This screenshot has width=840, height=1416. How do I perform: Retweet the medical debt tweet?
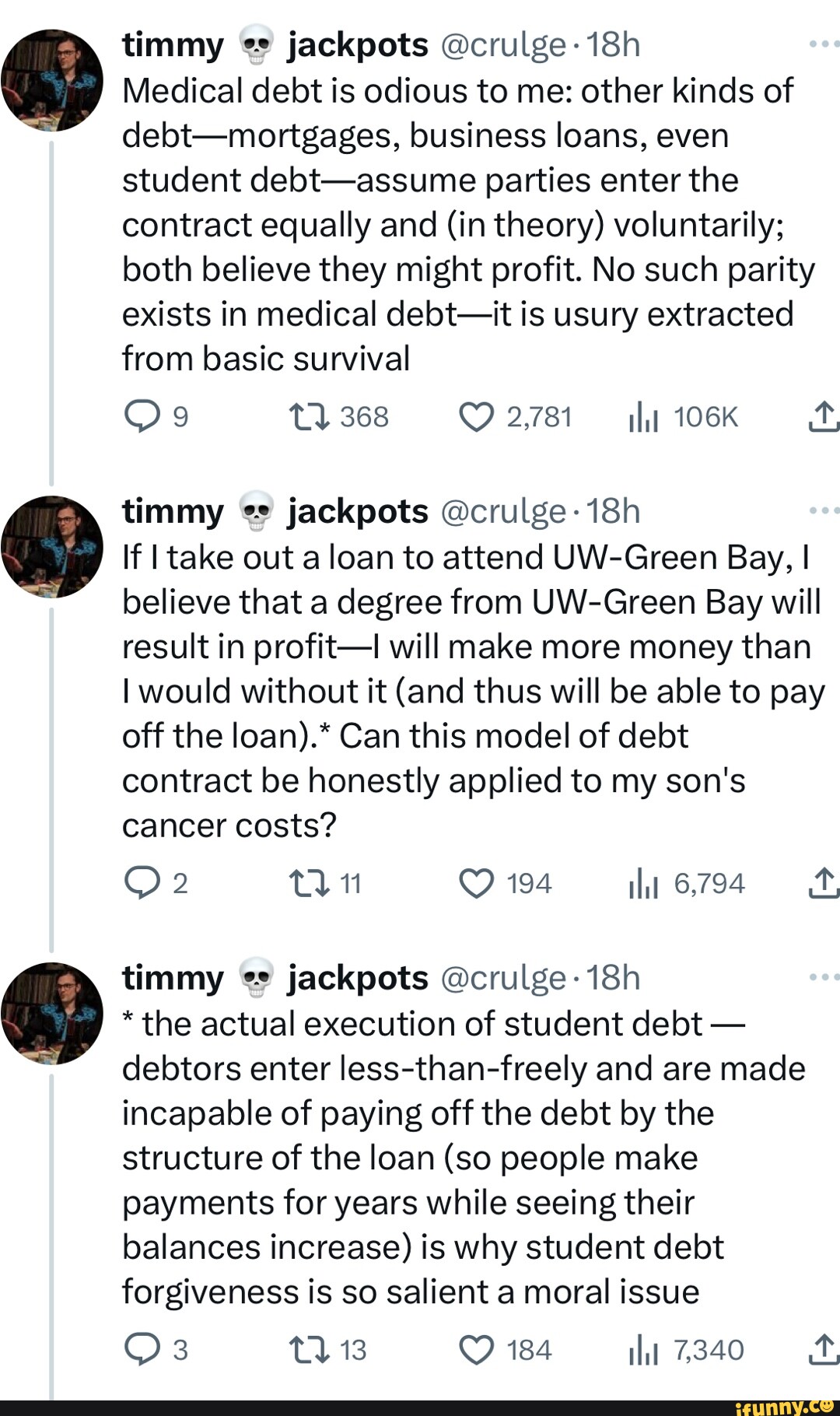[310, 417]
